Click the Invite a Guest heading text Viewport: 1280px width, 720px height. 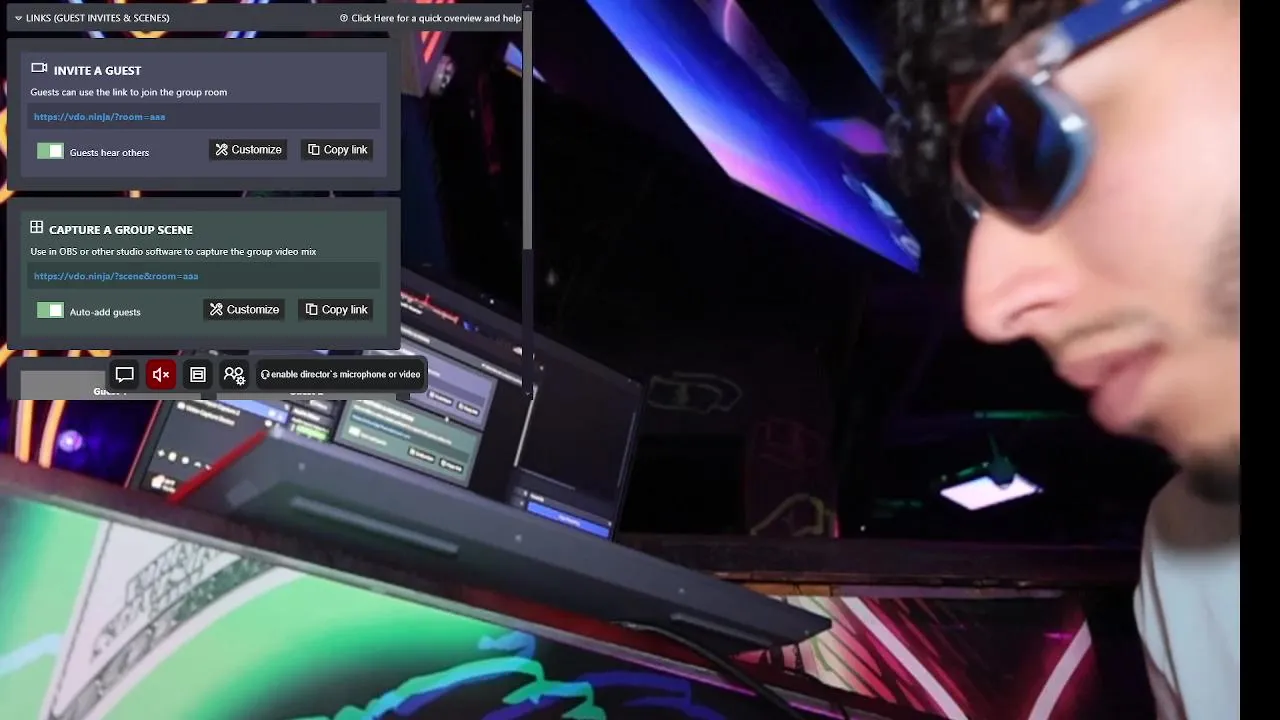coord(97,71)
